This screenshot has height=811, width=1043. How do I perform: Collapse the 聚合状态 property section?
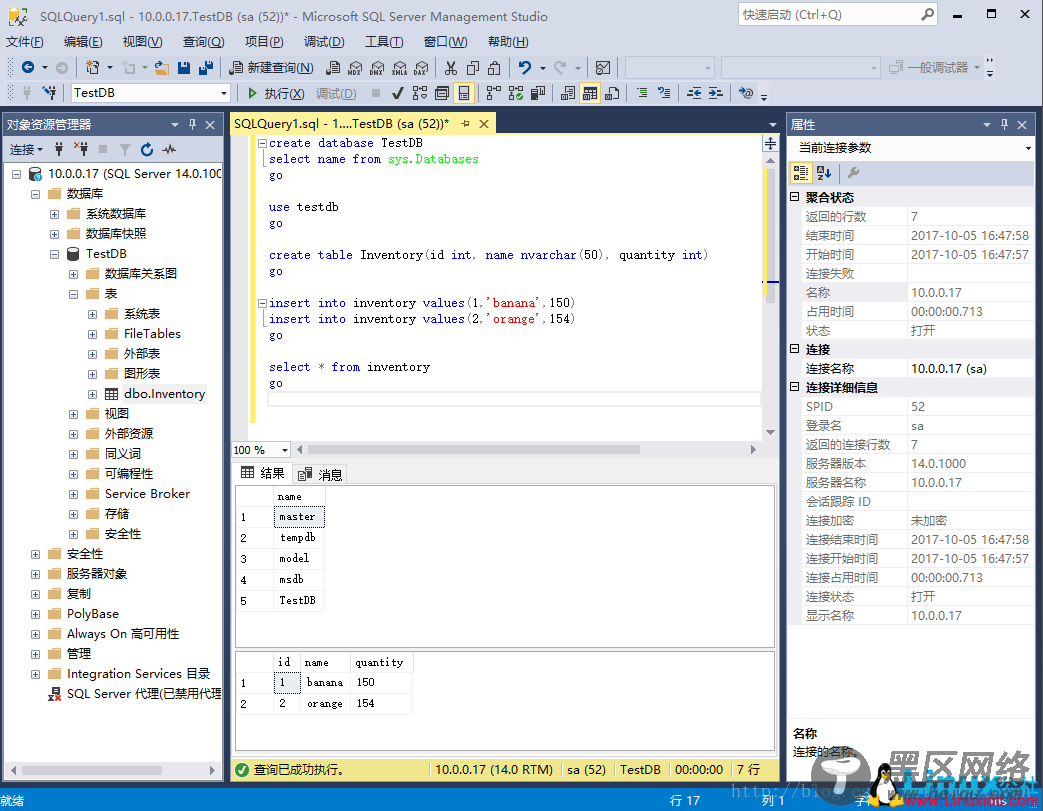coord(794,197)
